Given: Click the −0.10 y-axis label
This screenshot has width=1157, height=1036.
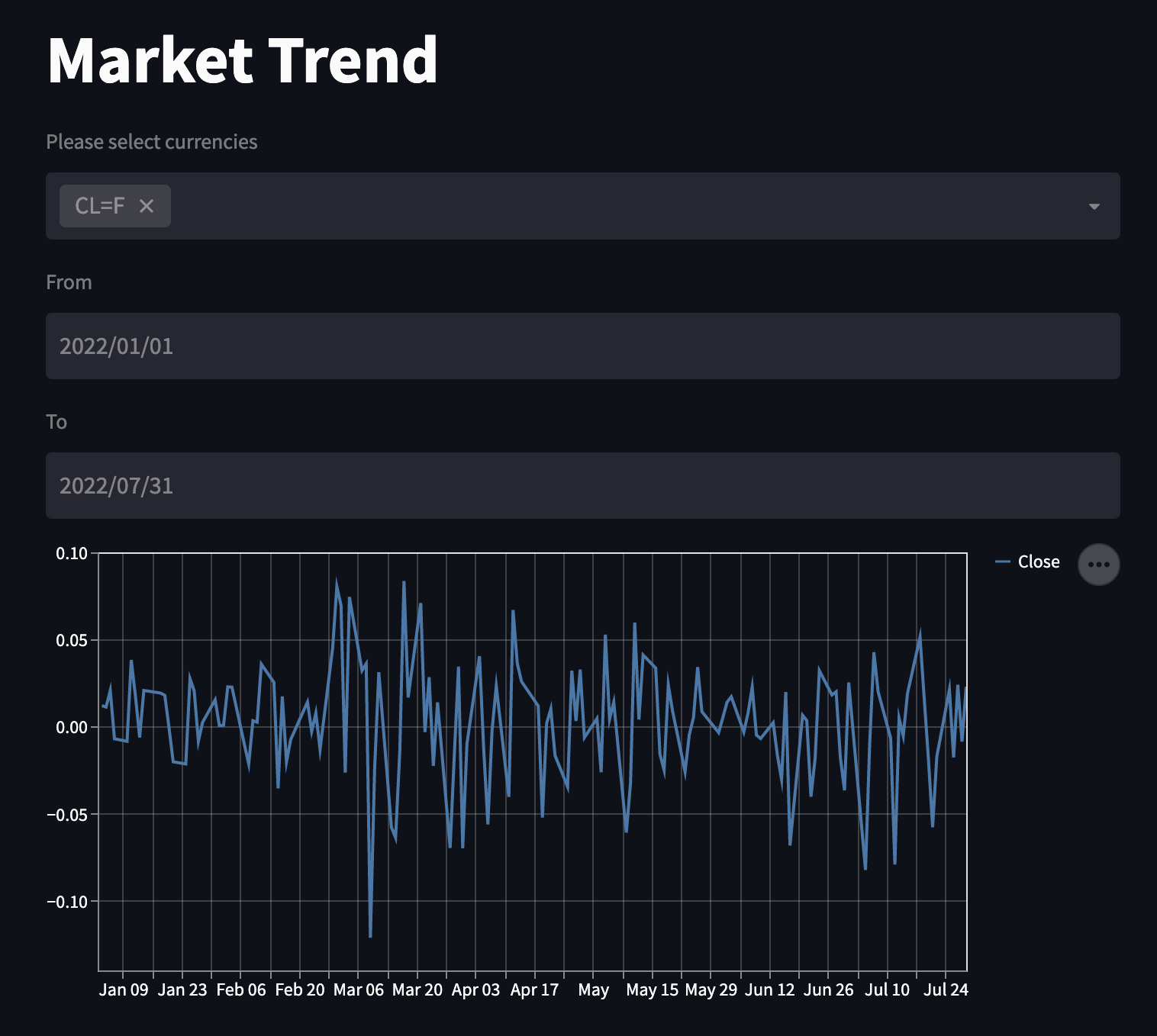Looking at the screenshot, I should tap(68, 902).
